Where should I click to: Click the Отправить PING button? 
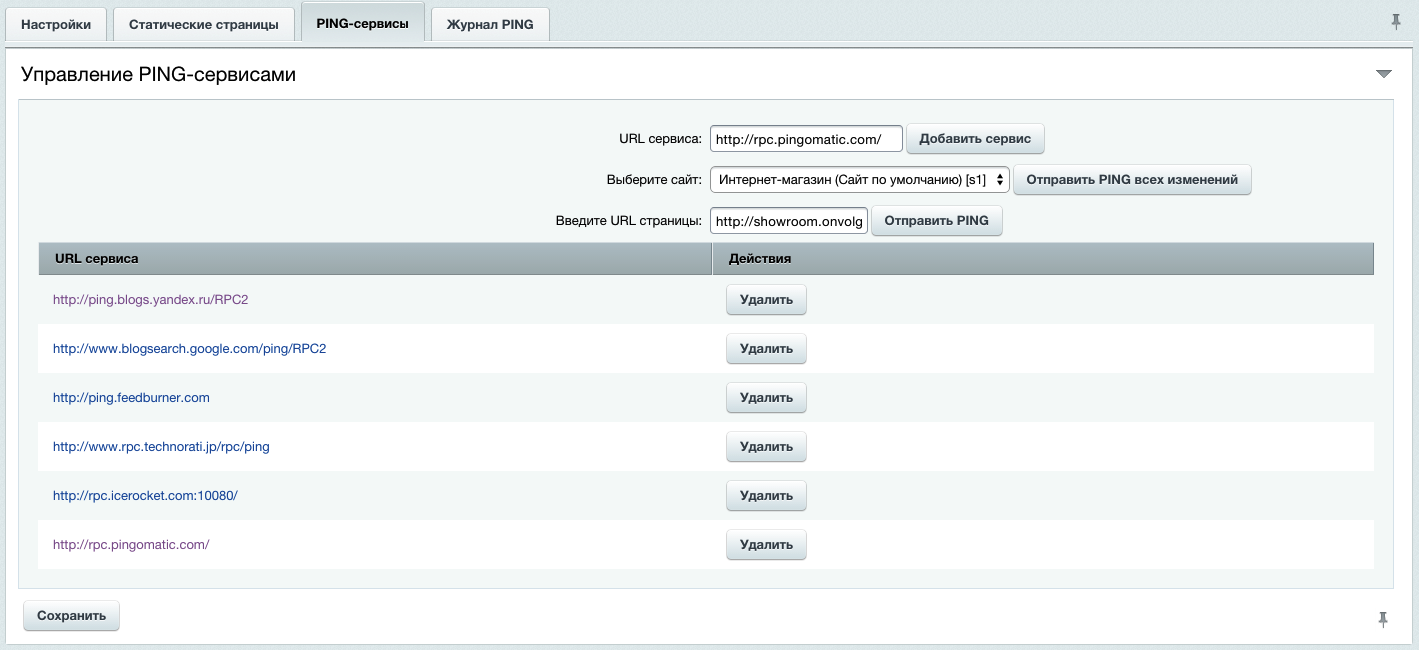pos(936,221)
